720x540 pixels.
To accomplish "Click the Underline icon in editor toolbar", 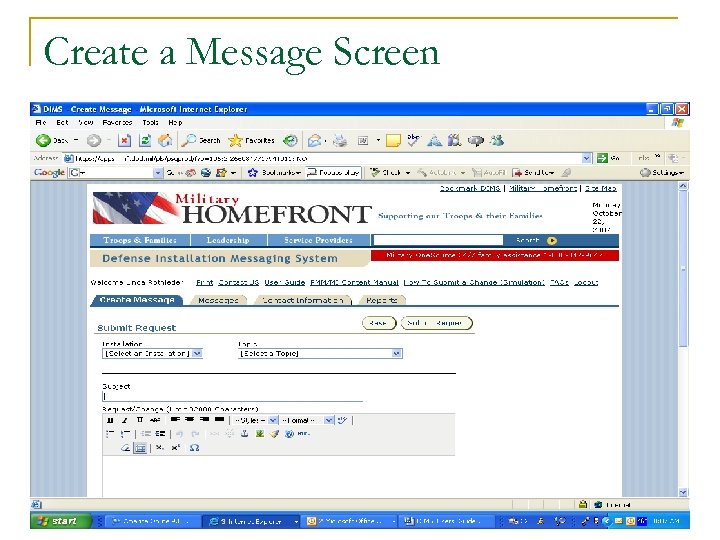I will click(140, 420).
